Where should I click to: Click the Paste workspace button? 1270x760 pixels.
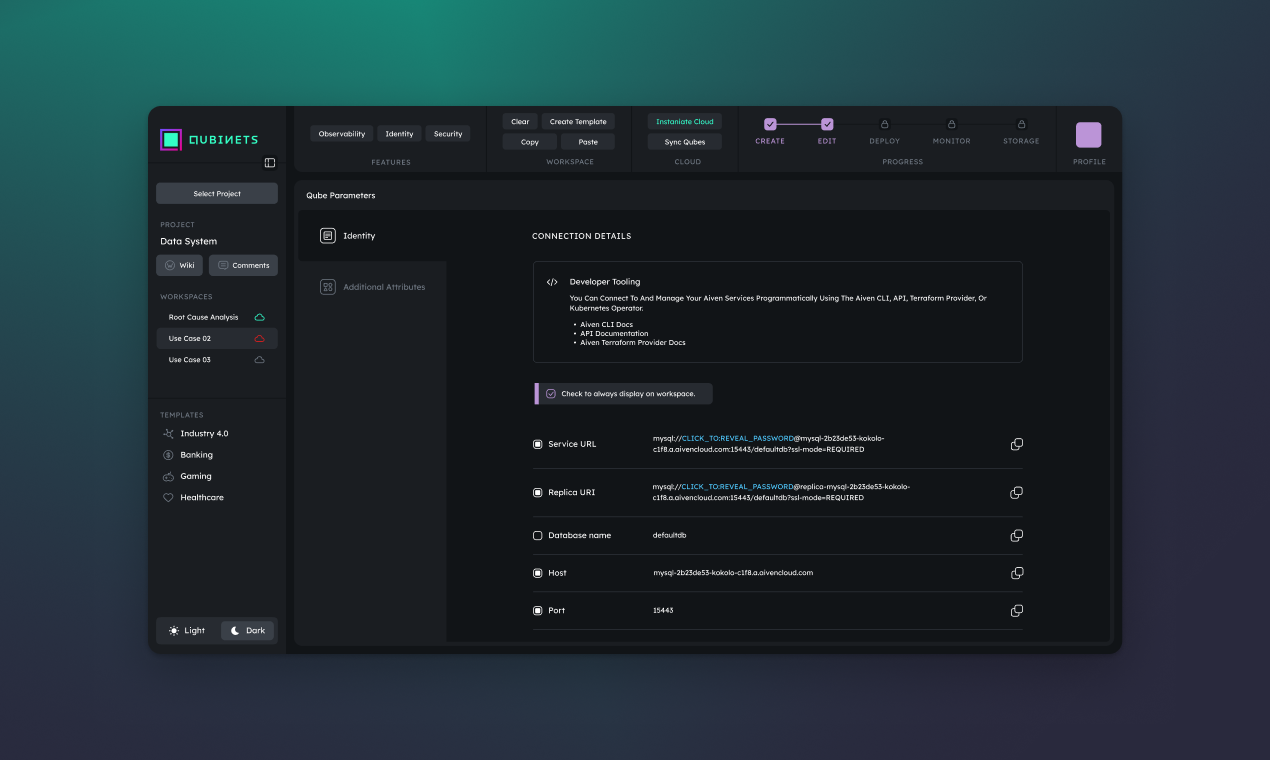[x=587, y=142]
